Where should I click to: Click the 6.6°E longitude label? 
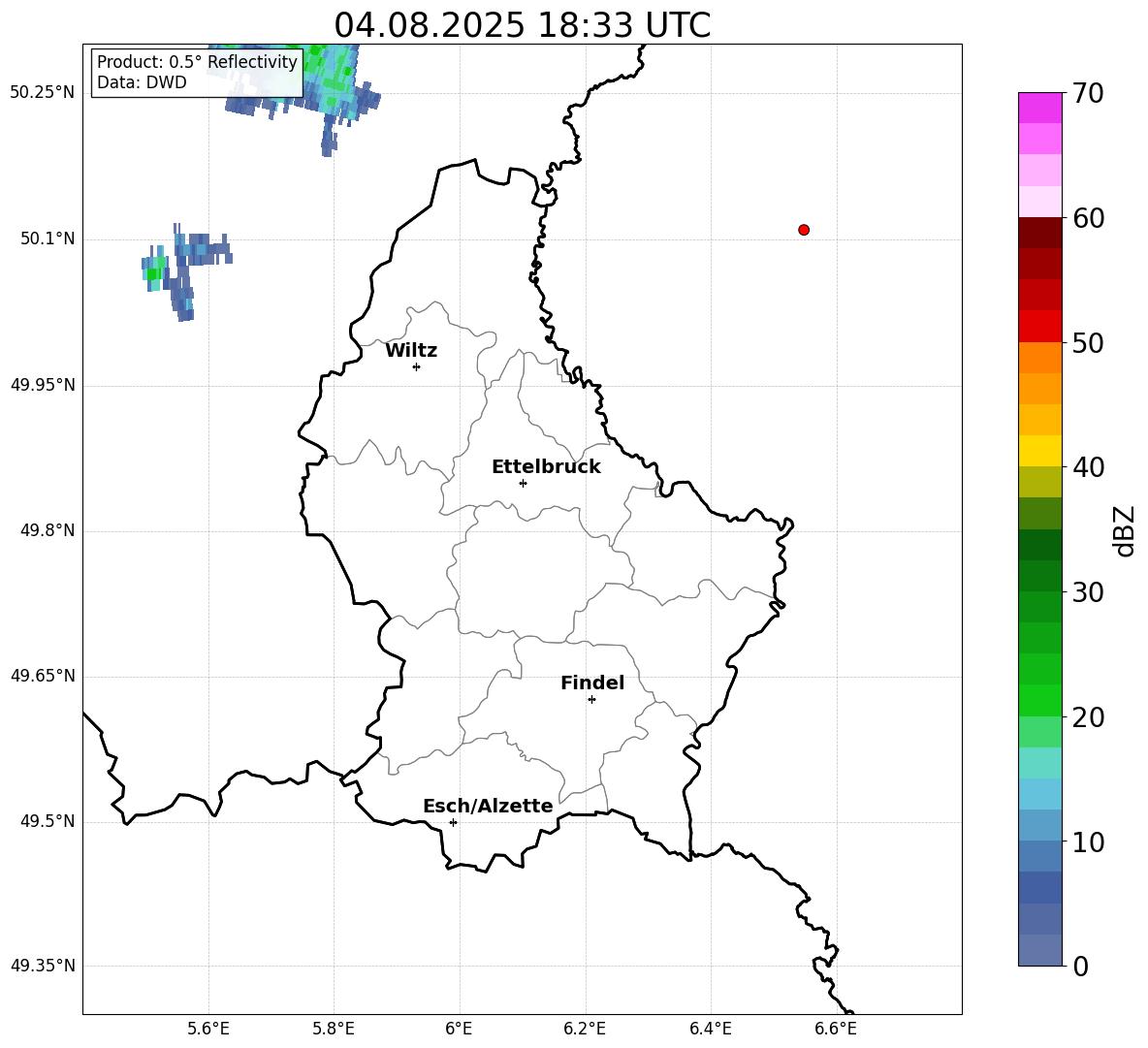836,1029
